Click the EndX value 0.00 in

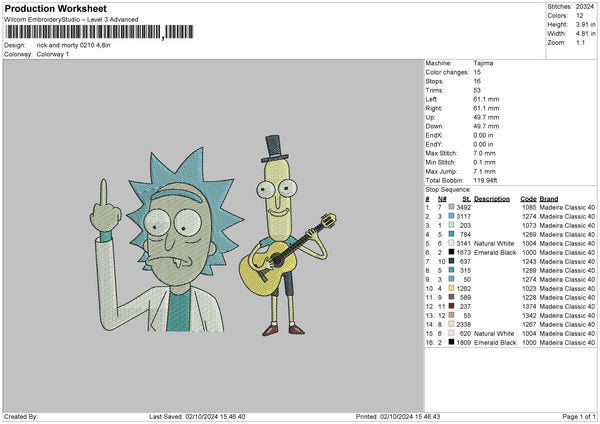click(483, 135)
